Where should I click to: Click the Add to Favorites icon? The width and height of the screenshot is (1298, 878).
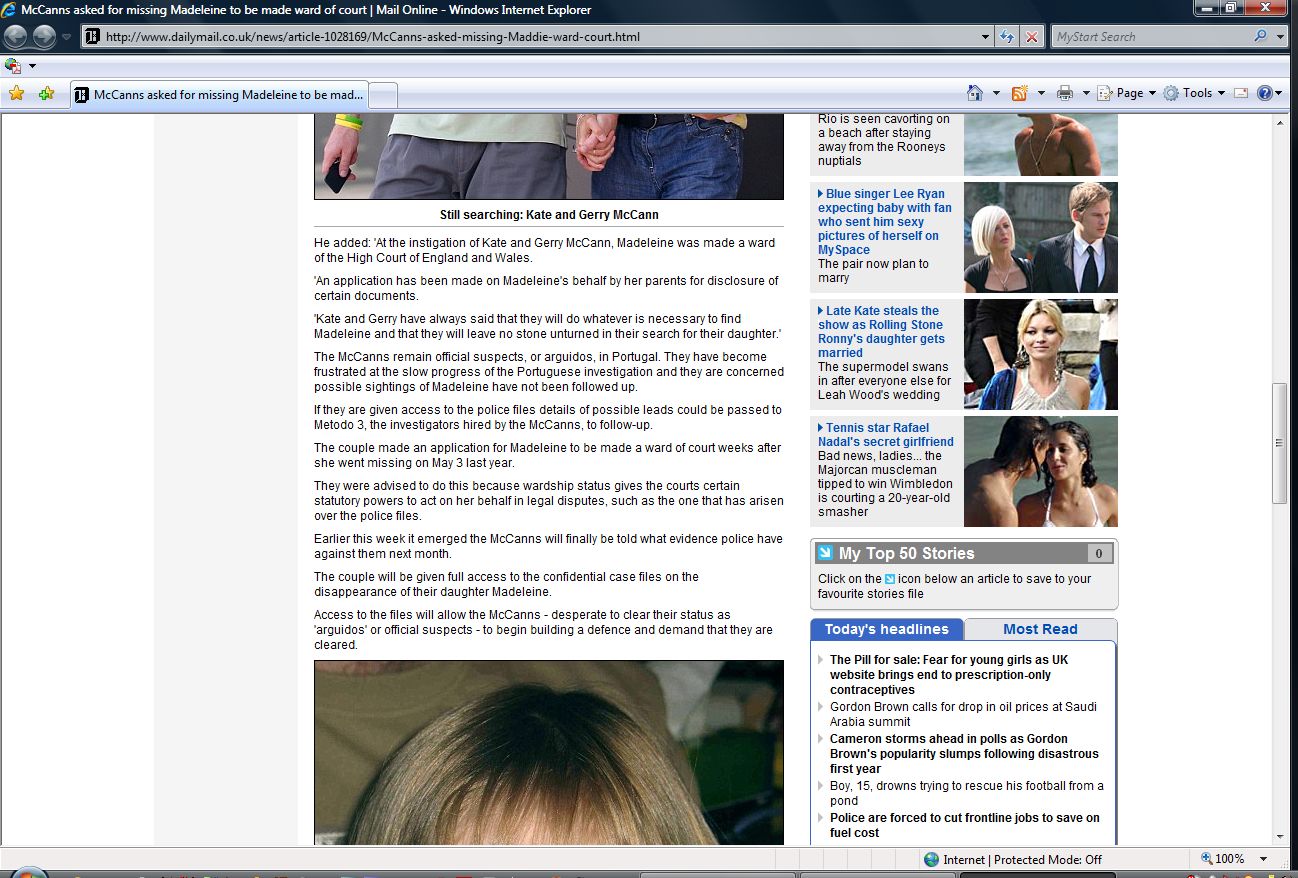click(46, 94)
